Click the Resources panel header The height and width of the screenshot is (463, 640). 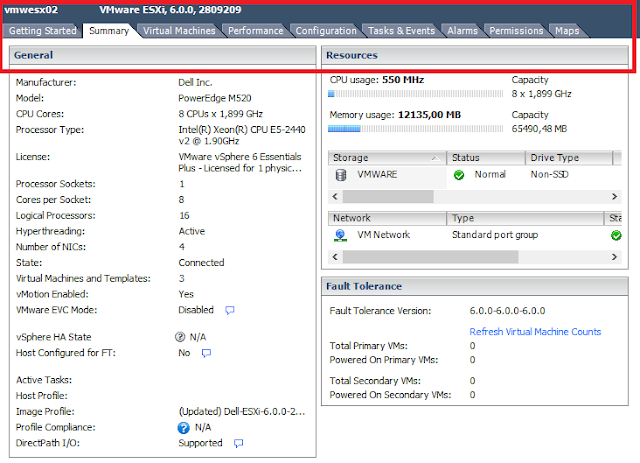[475, 55]
